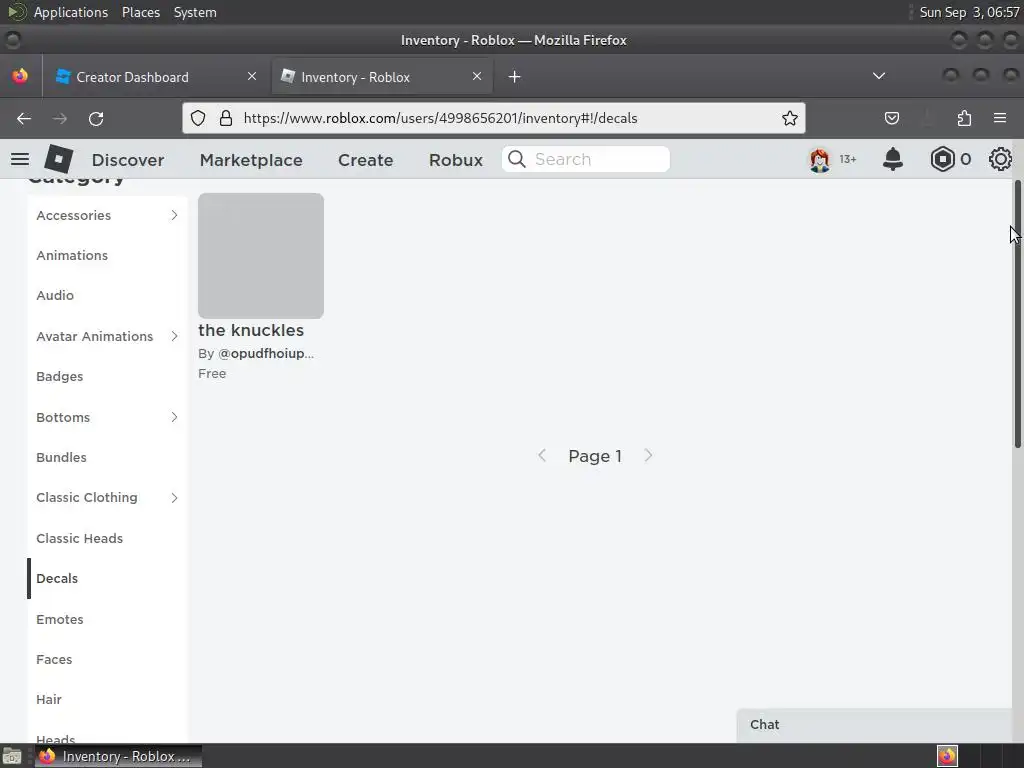
Task: Click the Accessories category label
Action: 73,215
